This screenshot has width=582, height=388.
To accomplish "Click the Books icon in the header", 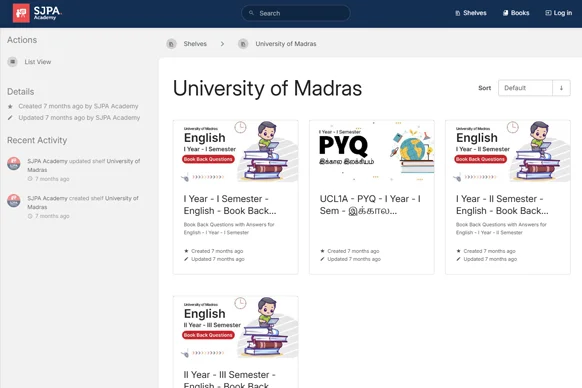I will click(505, 13).
